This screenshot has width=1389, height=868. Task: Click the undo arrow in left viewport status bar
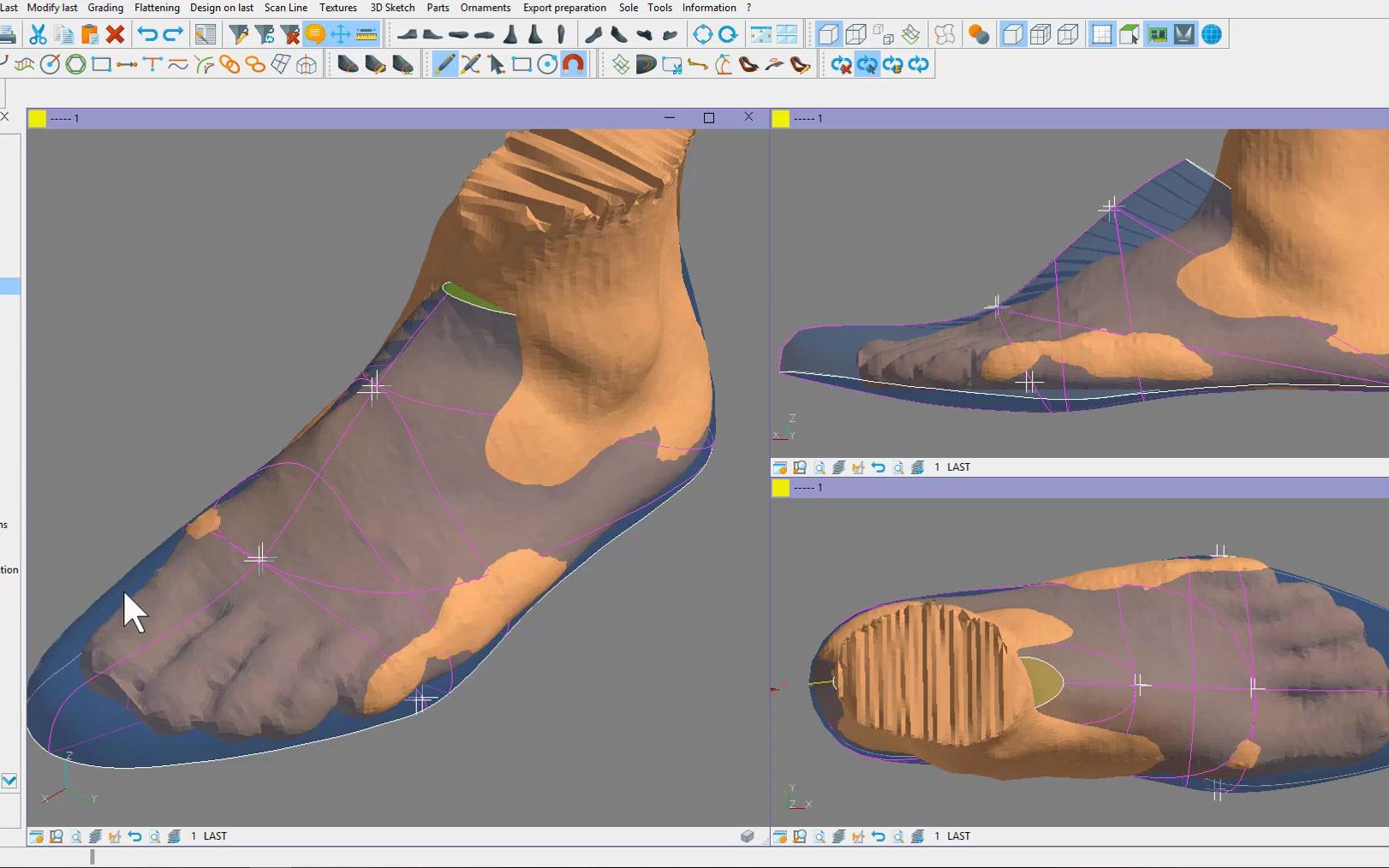(134, 836)
